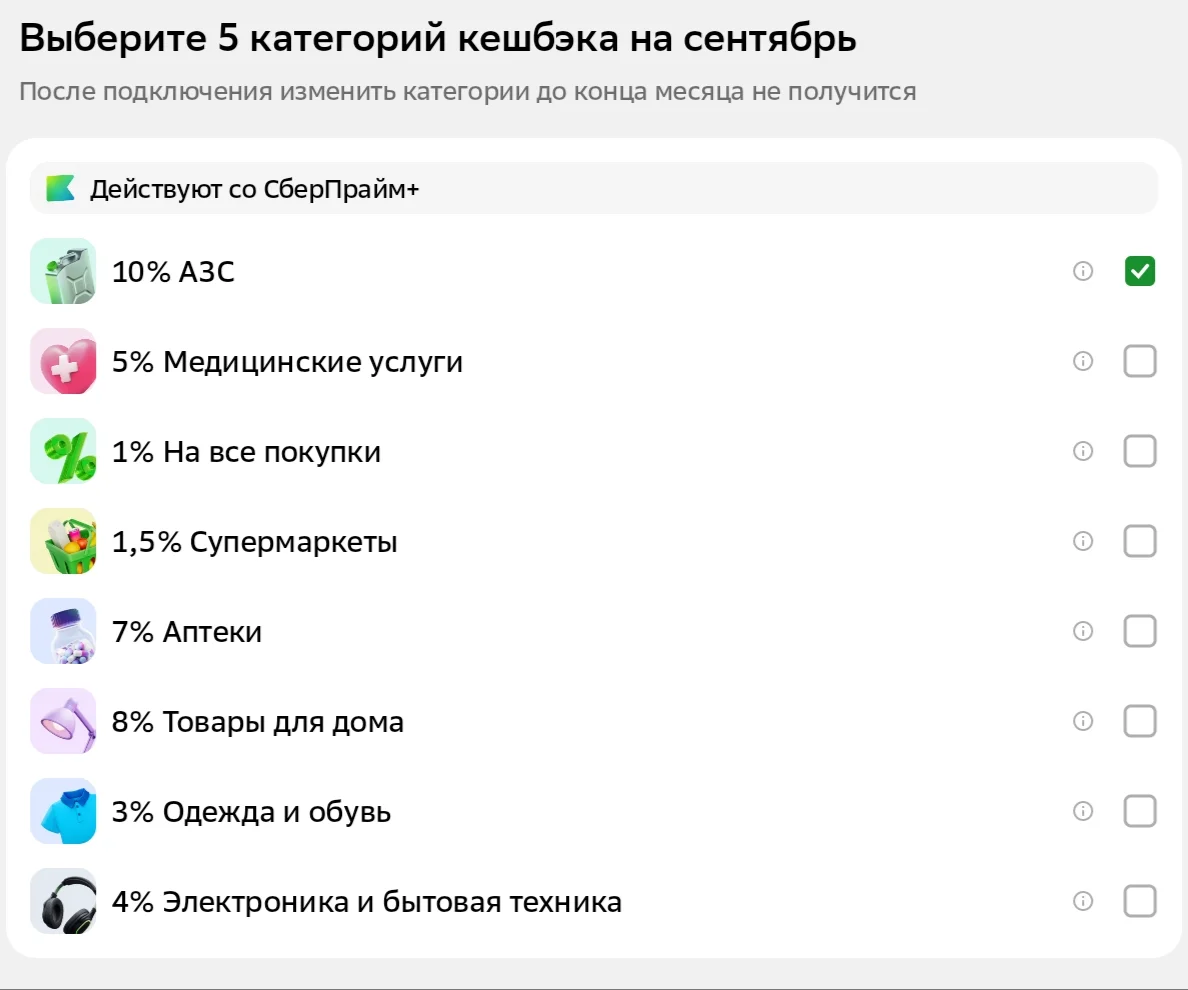Image resolution: width=1188 pixels, height=990 pixels.
Task: Click the pink heart medical services icon
Action: tap(64, 361)
